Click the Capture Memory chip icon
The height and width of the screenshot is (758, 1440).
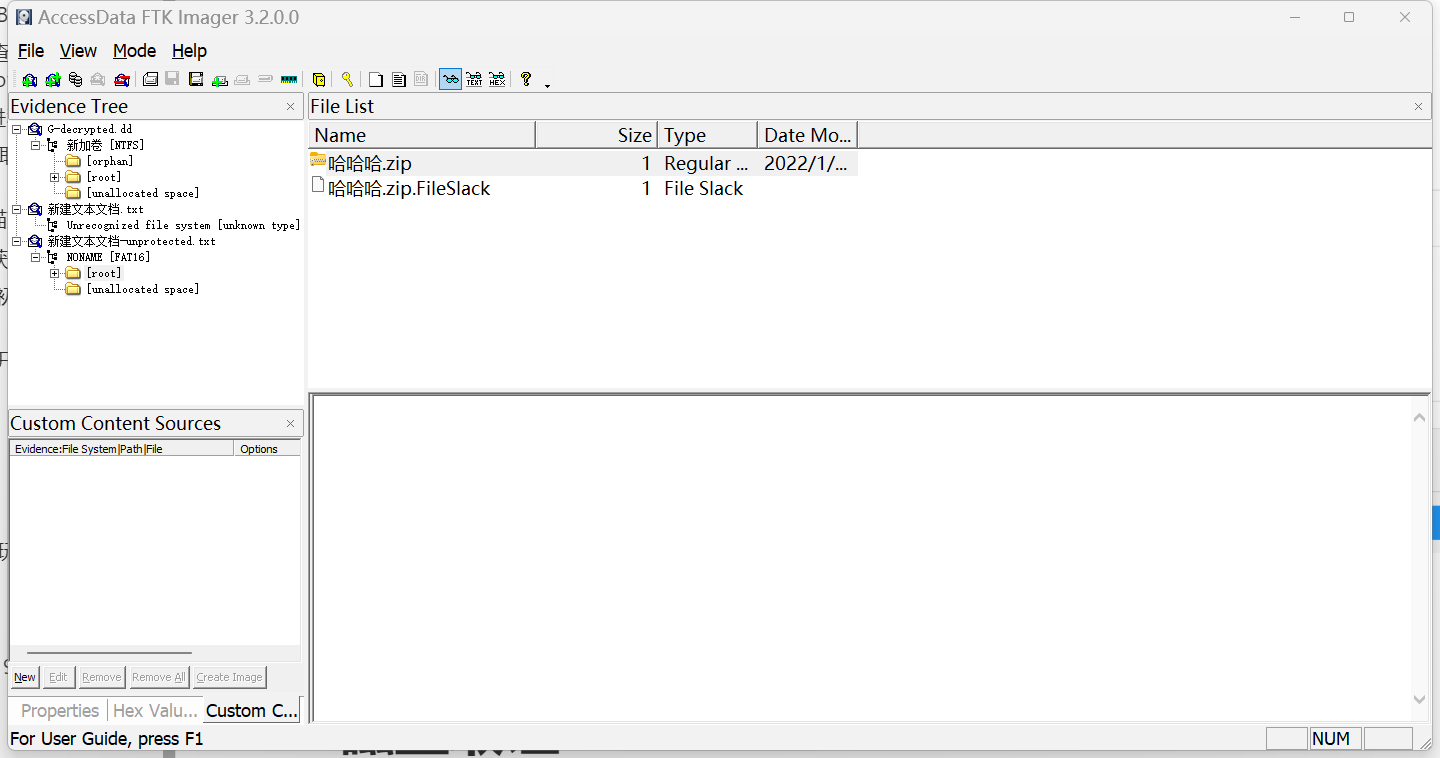click(289, 80)
